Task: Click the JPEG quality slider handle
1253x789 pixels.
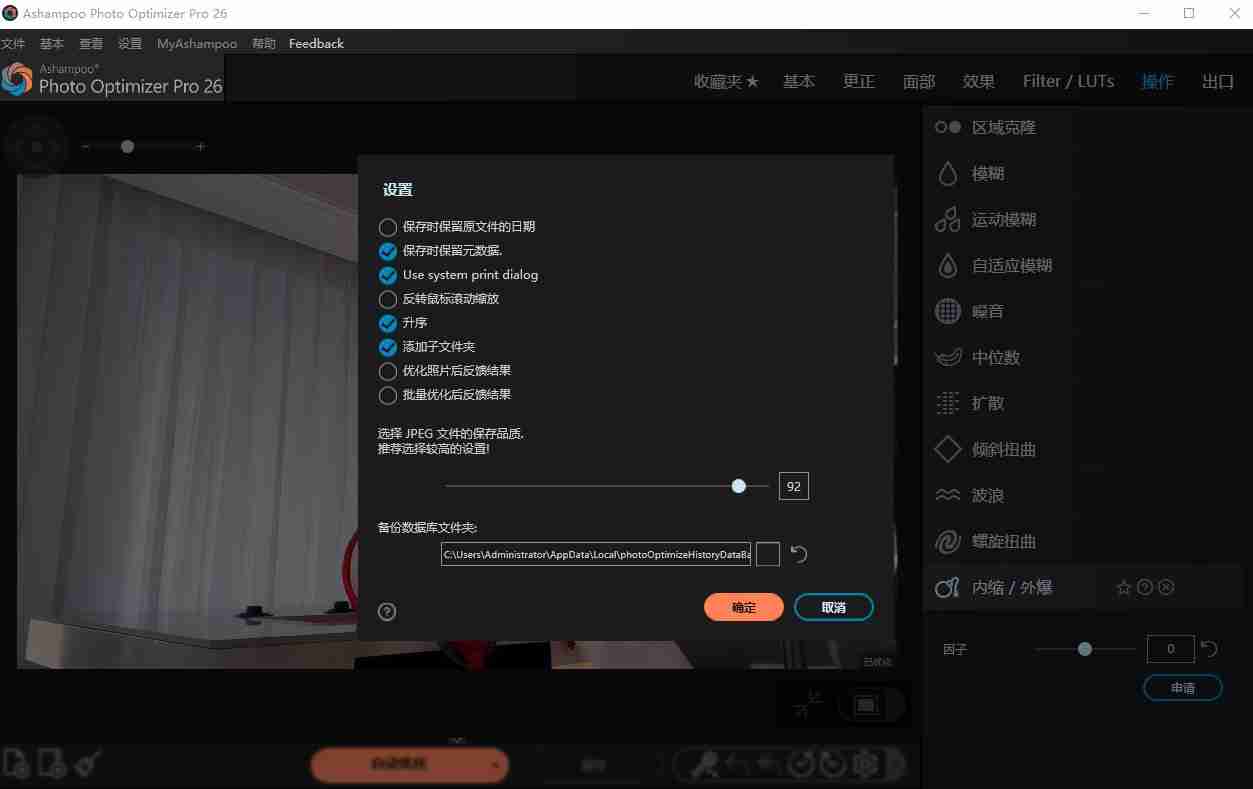Action: [x=738, y=486]
